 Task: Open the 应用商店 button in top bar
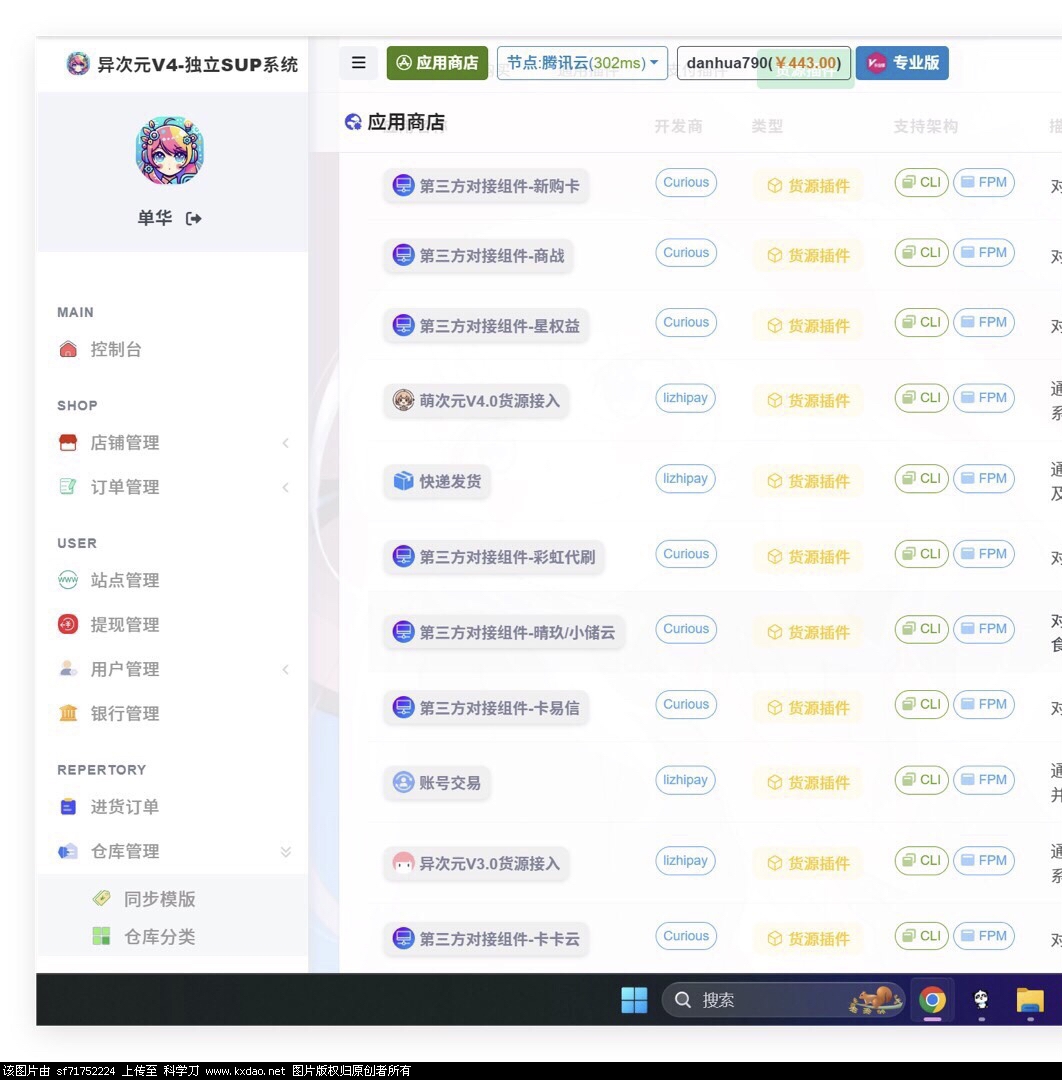437,63
